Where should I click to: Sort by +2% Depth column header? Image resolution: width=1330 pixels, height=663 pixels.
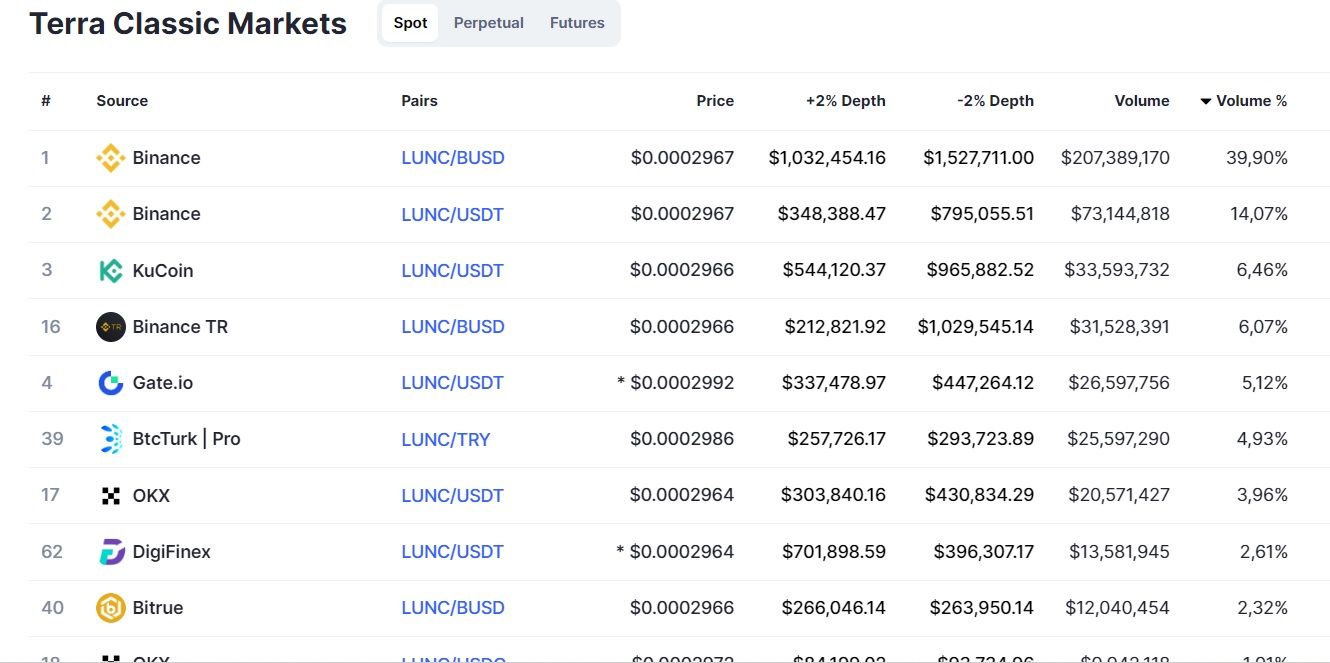tap(845, 101)
